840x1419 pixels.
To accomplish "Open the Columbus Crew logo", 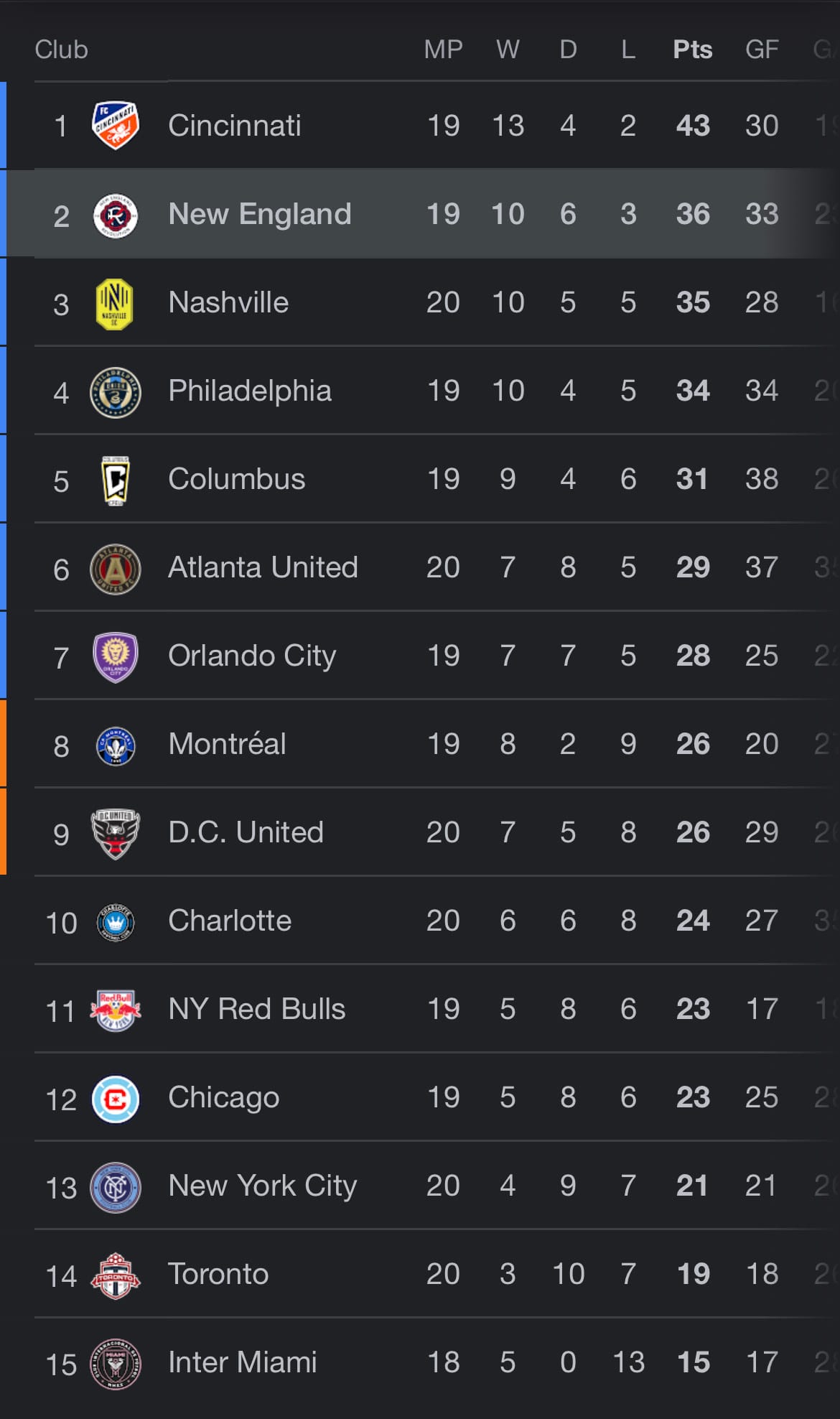I will [x=116, y=480].
